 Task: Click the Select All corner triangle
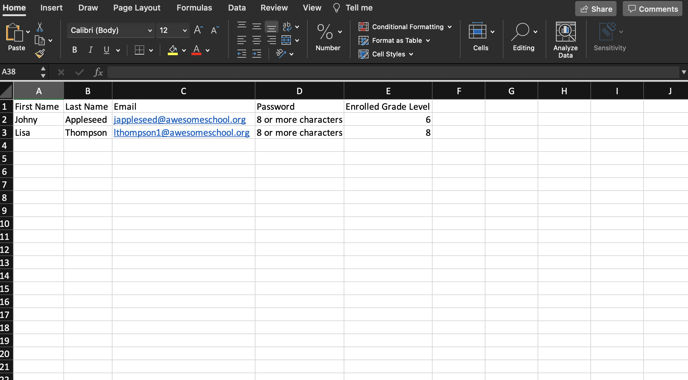(x=6, y=91)
